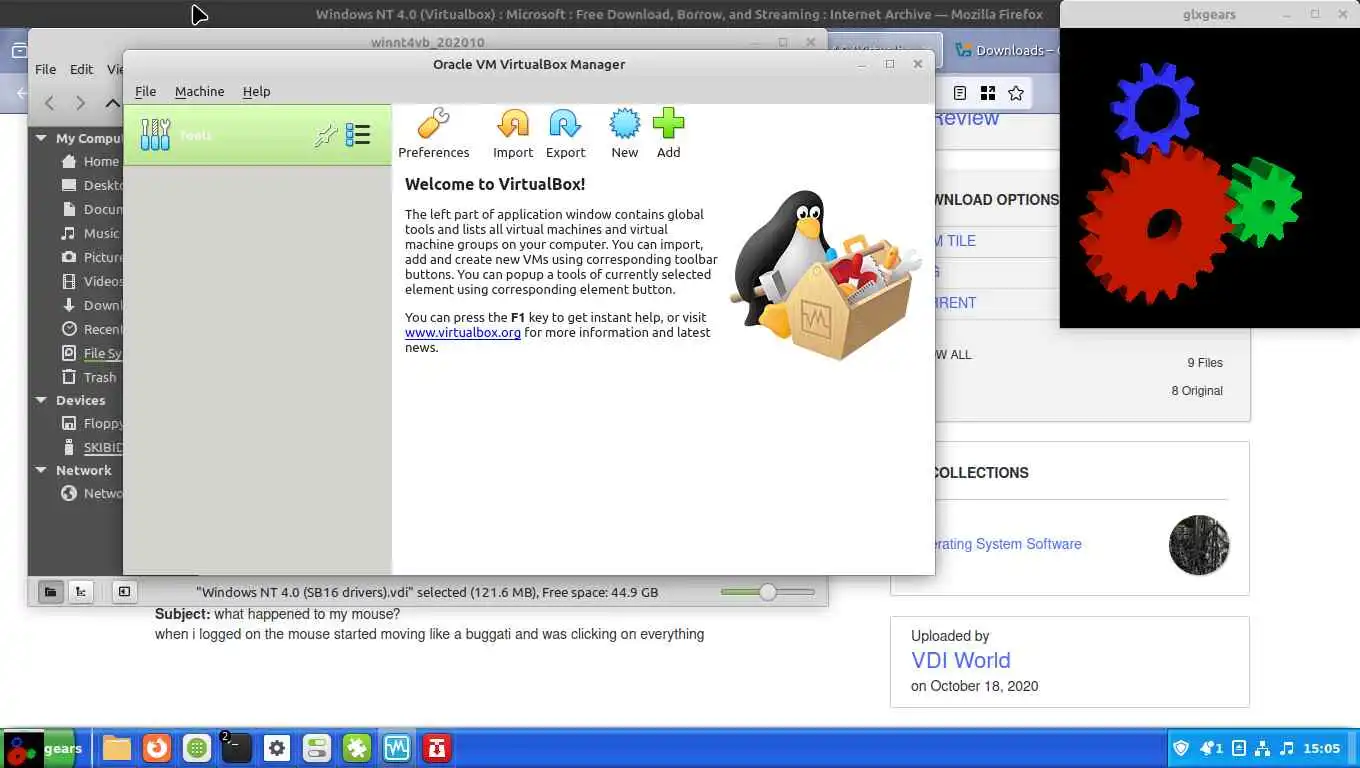Open VirtualBox Help menu
Image resolution: width=1360 pixels, height=768 pixels.
click(256, 91)
